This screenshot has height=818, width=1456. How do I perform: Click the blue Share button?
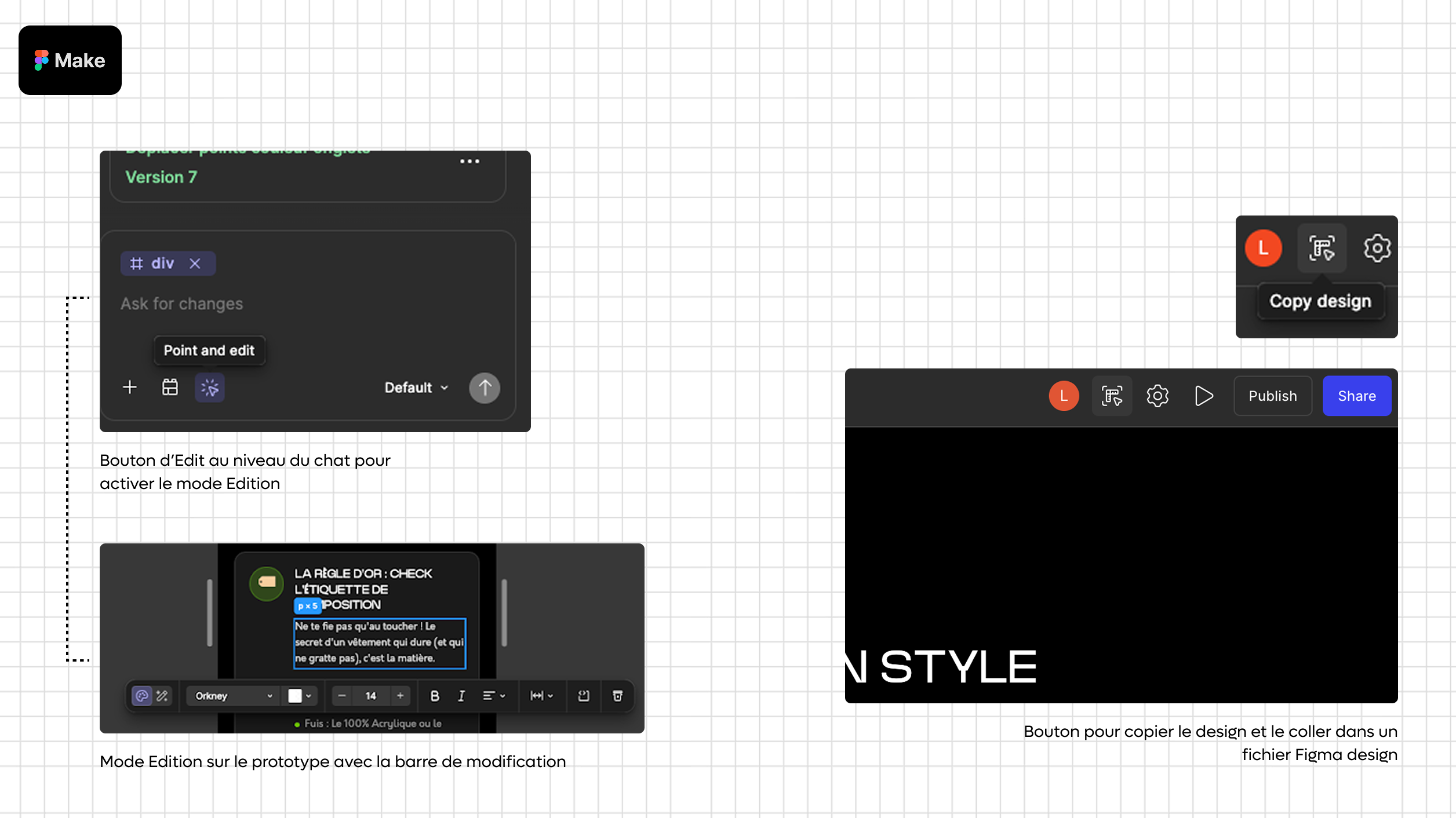tap(1356, 396)
